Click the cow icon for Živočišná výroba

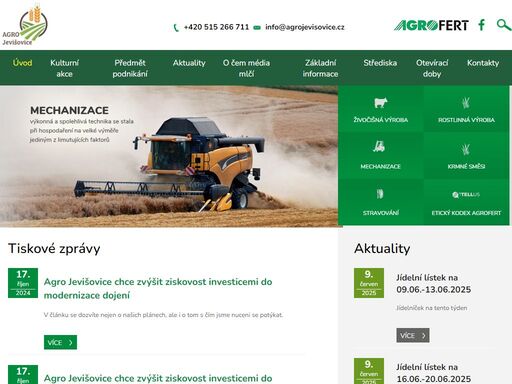point(380,102)
